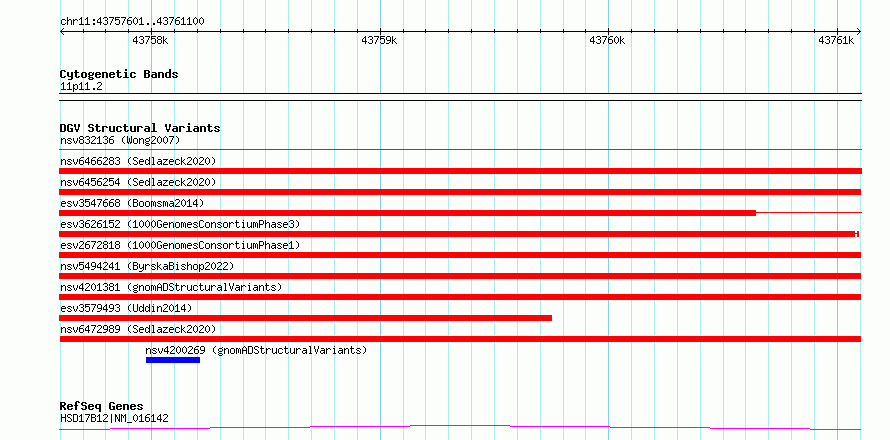Select the nsv6456254 (Sedlazeck2020) label
This screenshot has height=440, width=890.
(x=138, y=182)
